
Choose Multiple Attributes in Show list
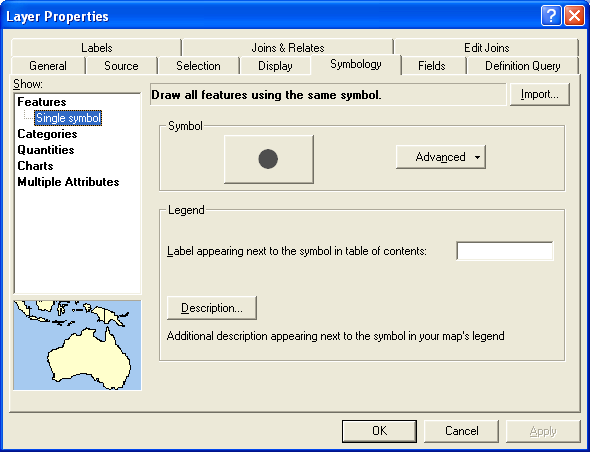(x=68, y=182)
